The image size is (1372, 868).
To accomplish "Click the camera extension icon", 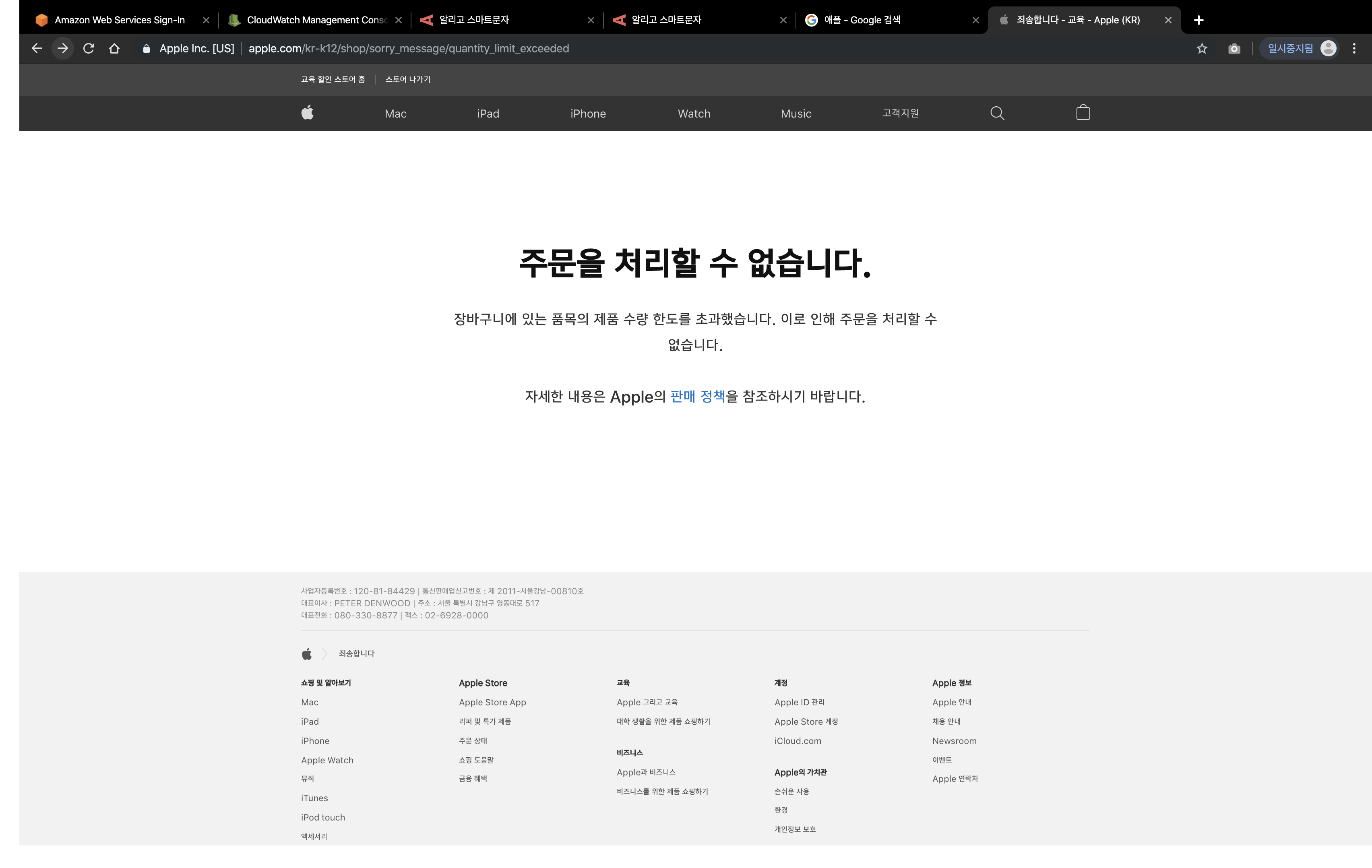I will (1234, 48).
